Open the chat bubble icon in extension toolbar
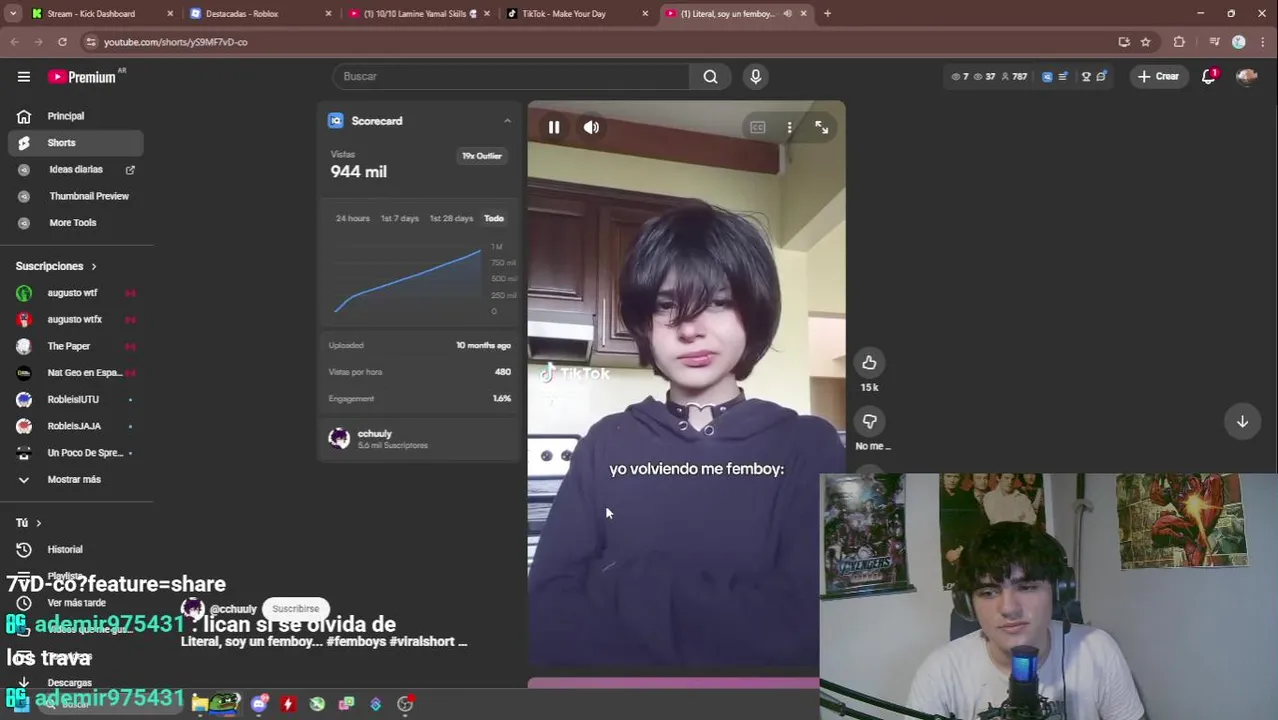This screenshot has height=720, width=1278. coord(1101,76)
